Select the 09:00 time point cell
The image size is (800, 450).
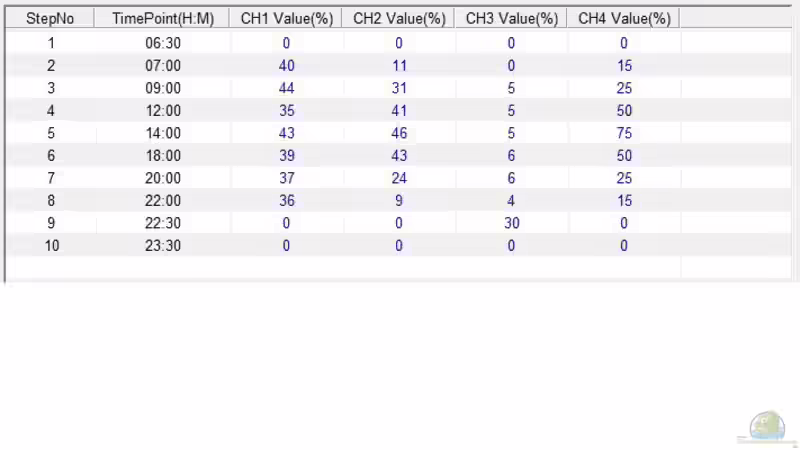click(x=160, y=88)
